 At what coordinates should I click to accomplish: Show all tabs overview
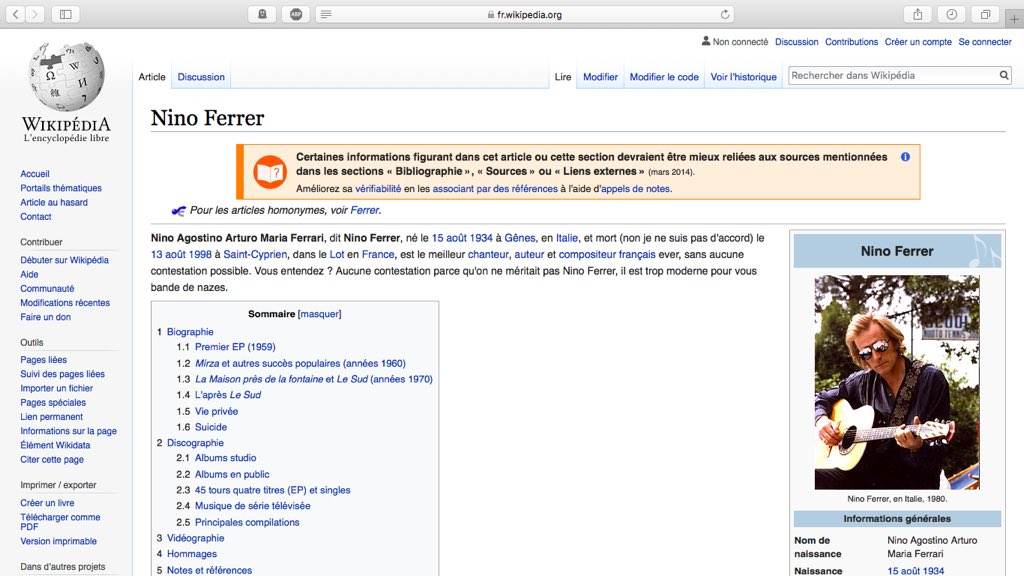pyautogui.click(x=985, y=14)
